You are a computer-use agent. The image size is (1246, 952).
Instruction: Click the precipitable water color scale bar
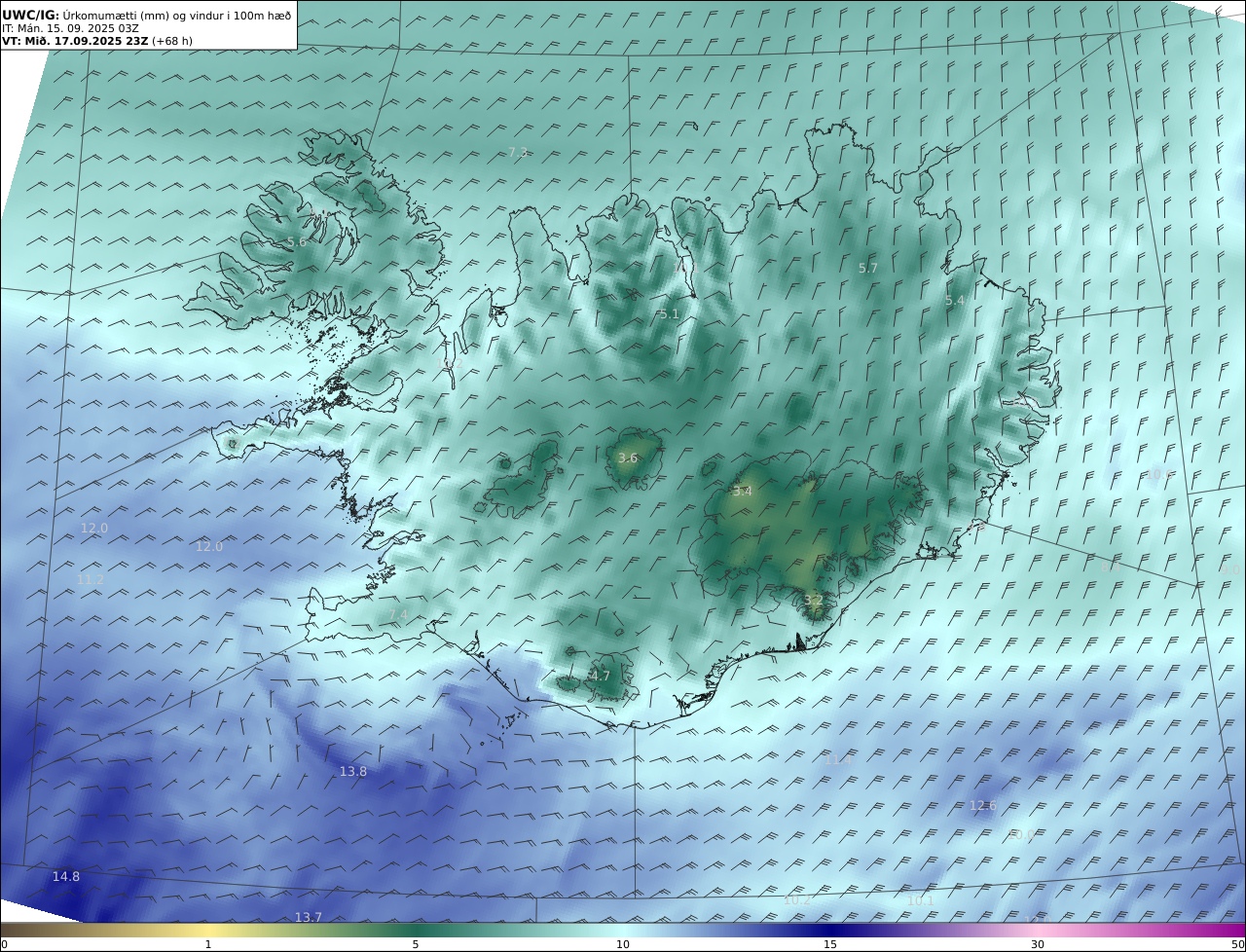(x=623, y=930)
